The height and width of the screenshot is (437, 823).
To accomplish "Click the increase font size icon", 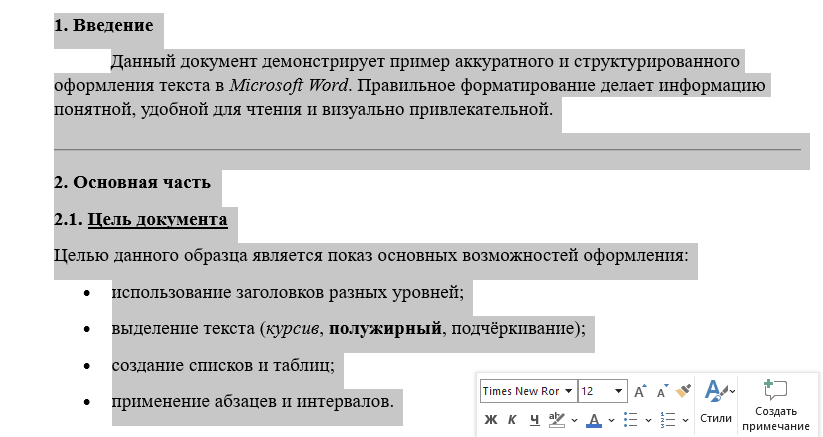I will (640, 391).
